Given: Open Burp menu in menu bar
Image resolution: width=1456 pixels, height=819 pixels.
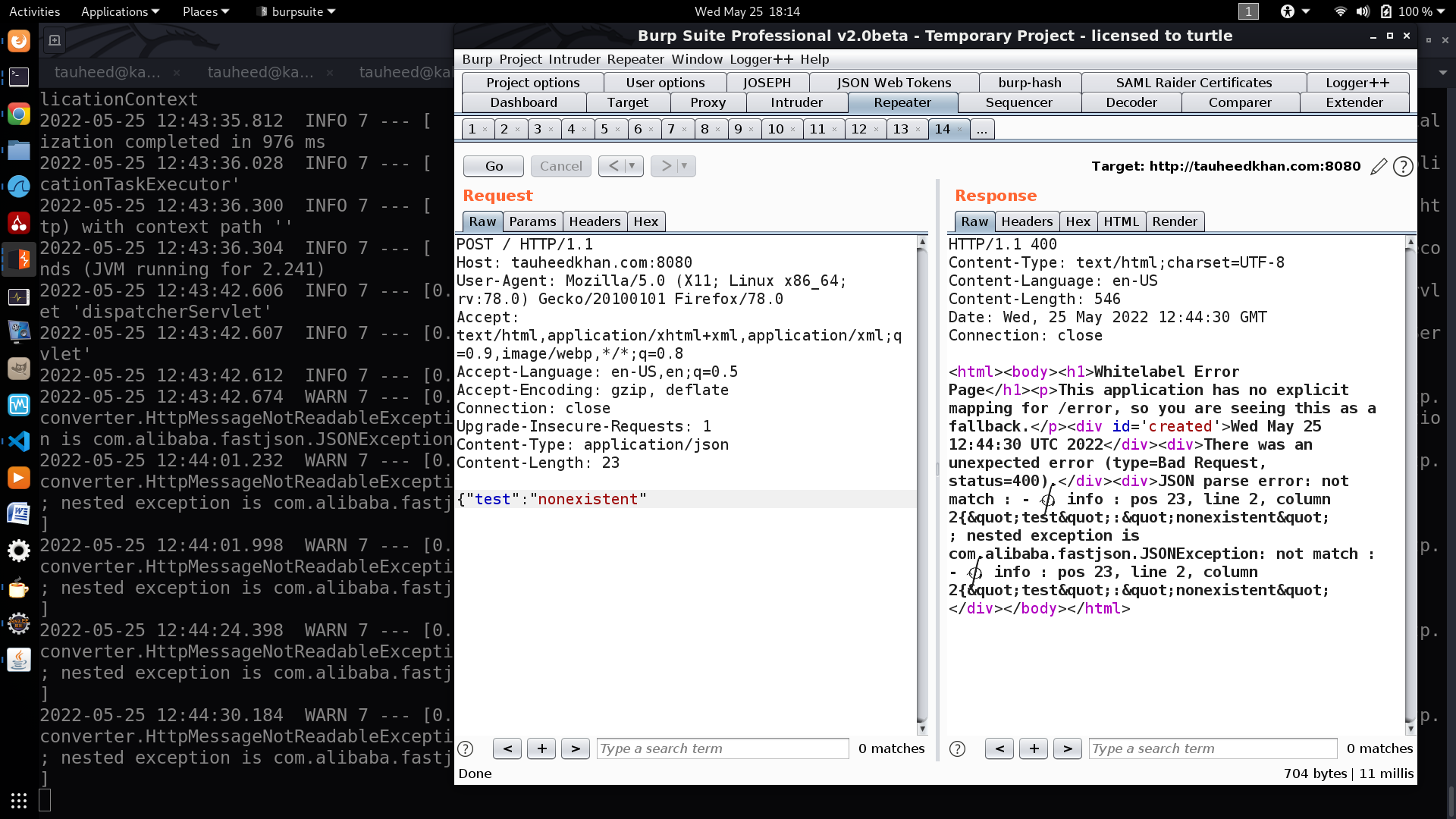Looking at the screenshot, I should click(x=477, y=59).
